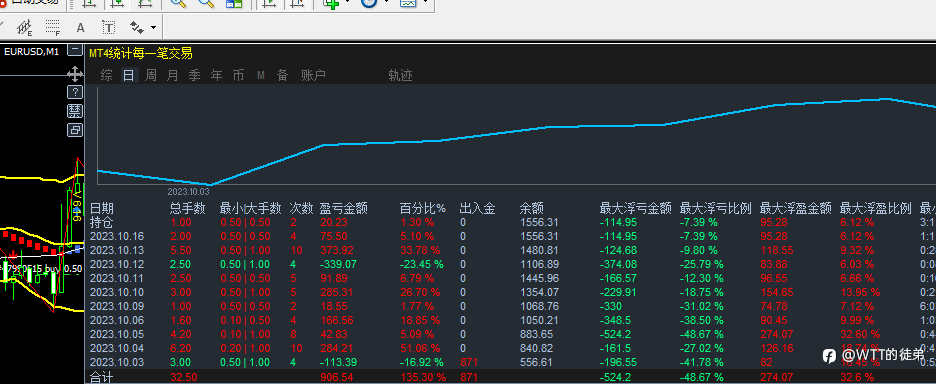Click the EURUSD,M1 chart title
936x384 pixels.
(32, 51)
